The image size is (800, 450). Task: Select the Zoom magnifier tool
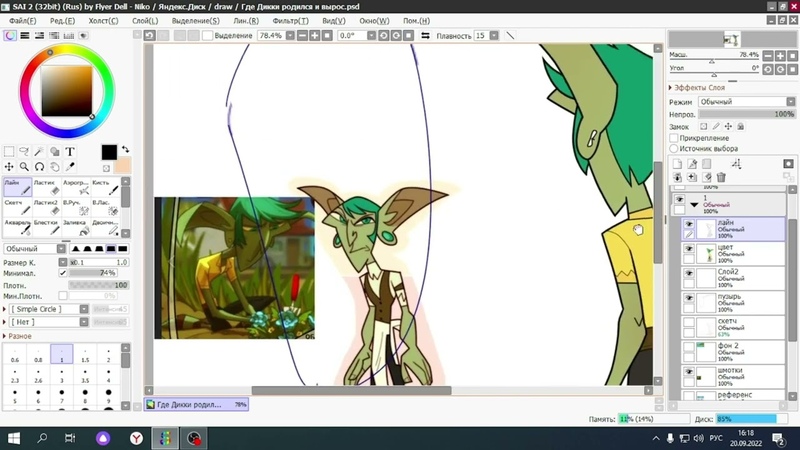24,167
